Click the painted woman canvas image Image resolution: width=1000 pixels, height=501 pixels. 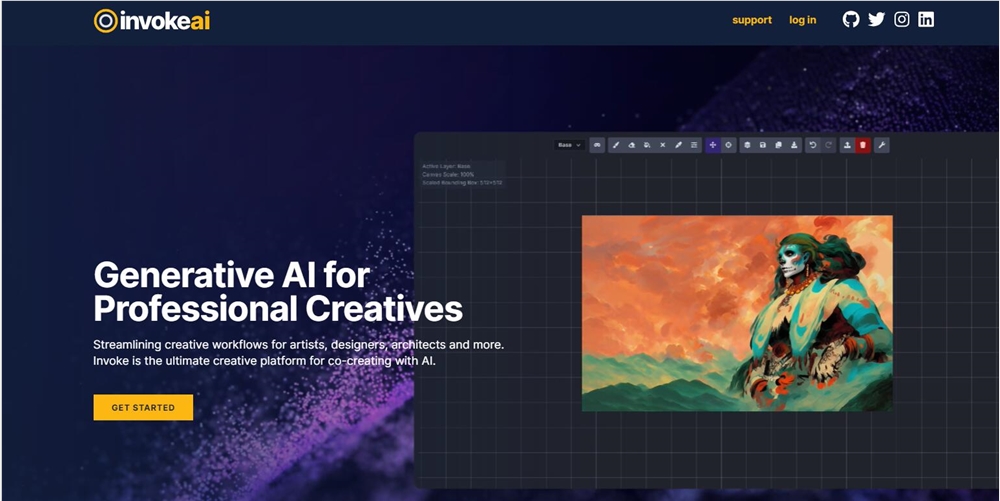(x=737, y=313)
